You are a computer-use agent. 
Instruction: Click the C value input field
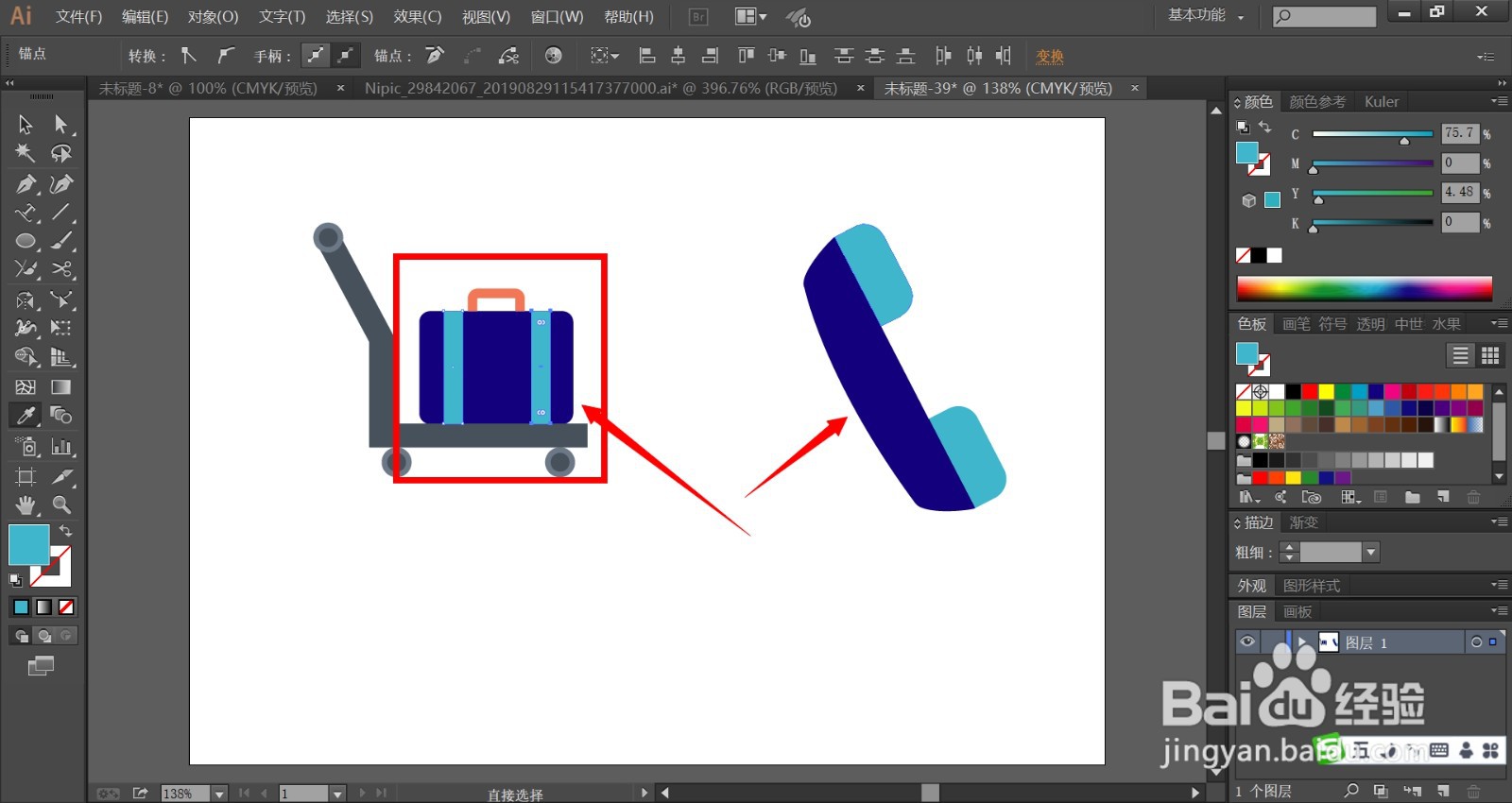click(x=1459, y=133)
